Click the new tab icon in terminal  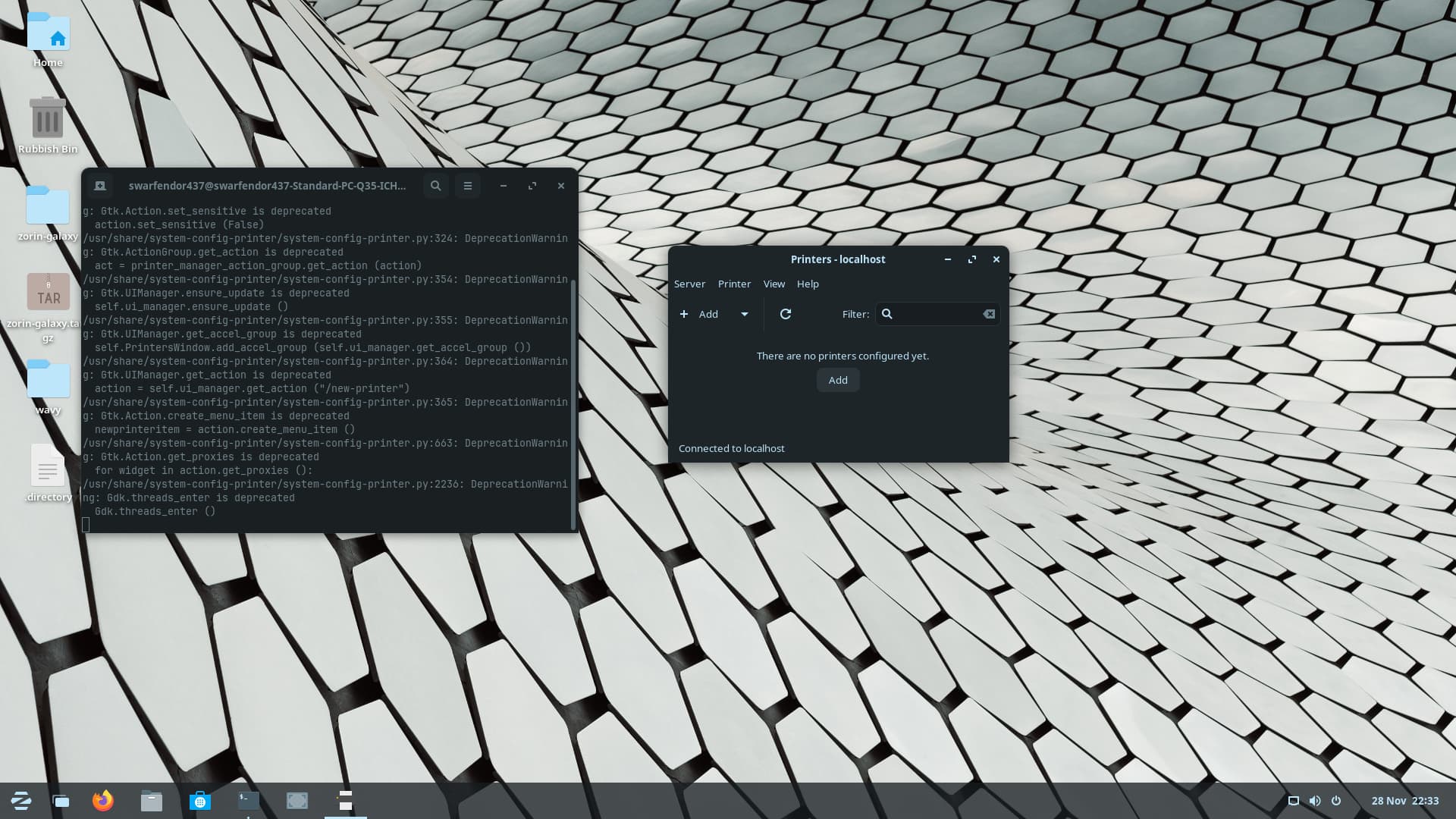[99, 186]
